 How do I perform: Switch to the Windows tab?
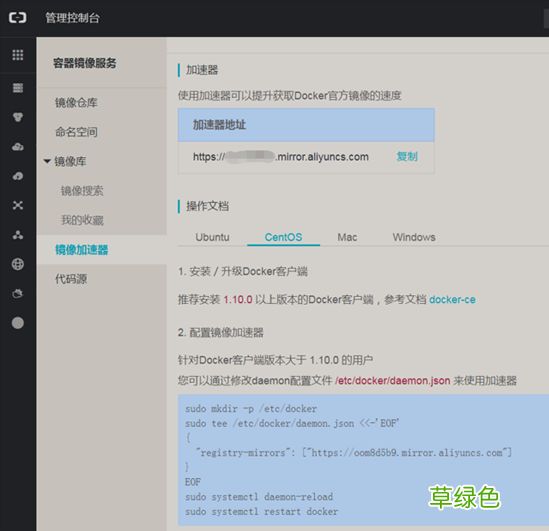tap(414, 237)
